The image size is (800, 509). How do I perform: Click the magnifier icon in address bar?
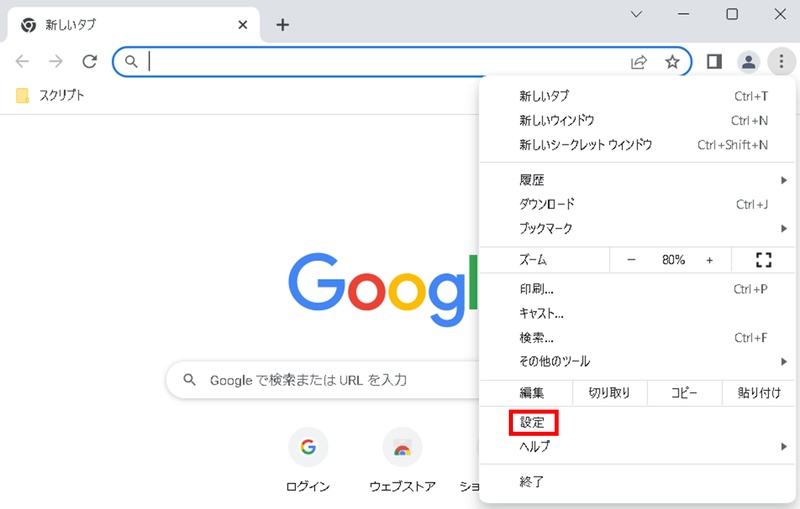131,62
